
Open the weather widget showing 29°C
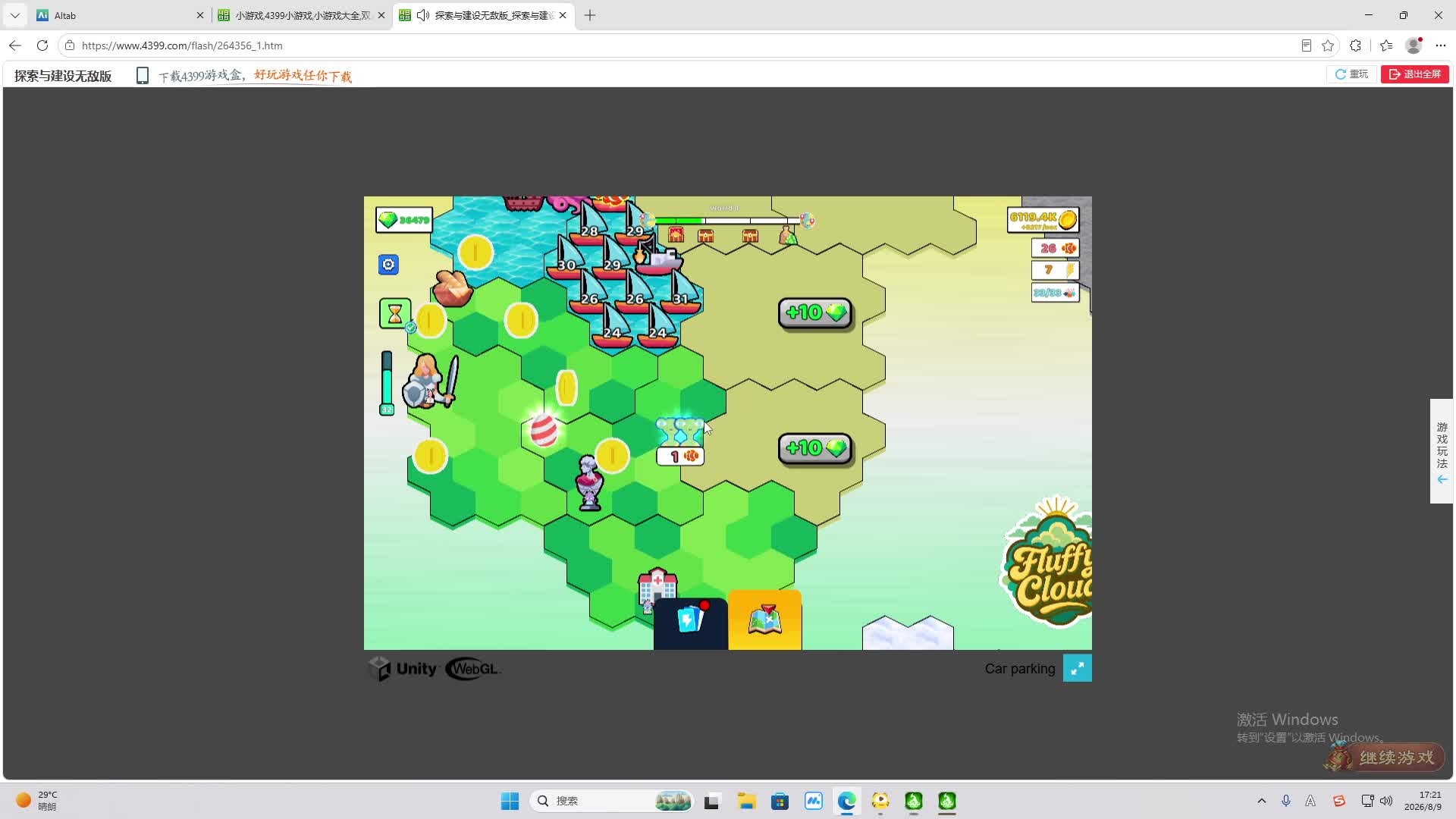point(36,800)
